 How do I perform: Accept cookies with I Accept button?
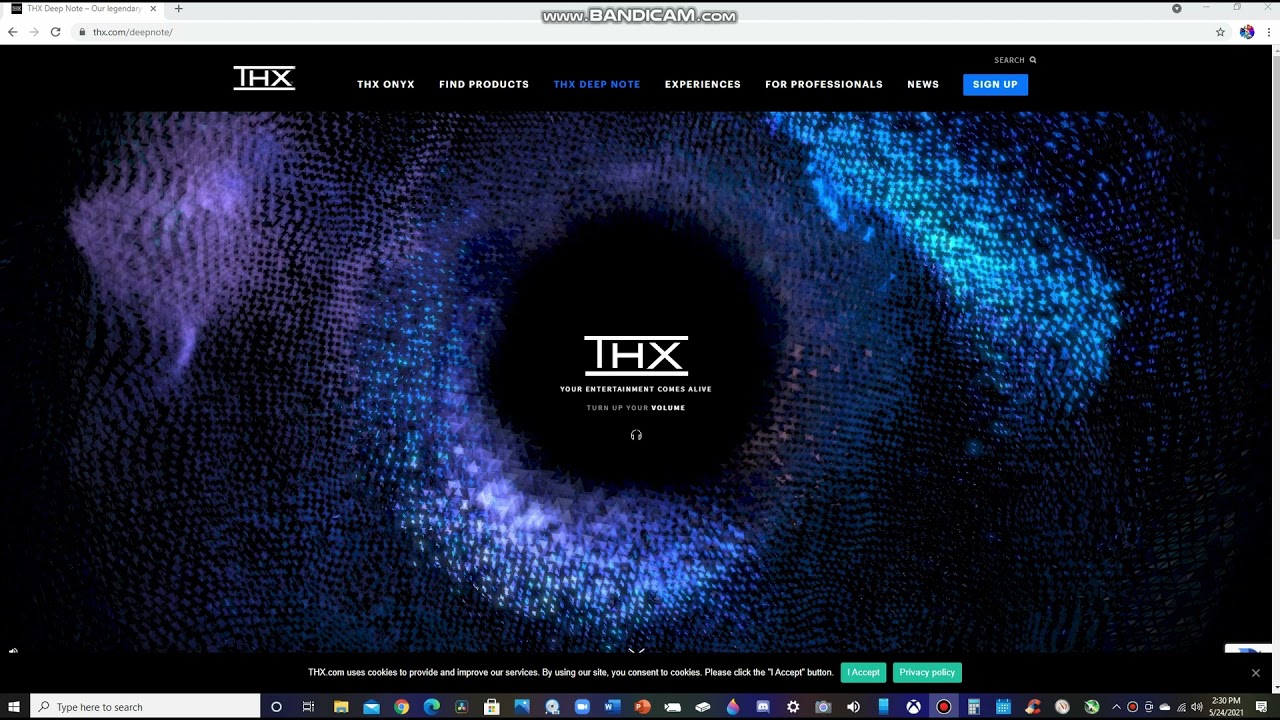(x=863, y=672)
